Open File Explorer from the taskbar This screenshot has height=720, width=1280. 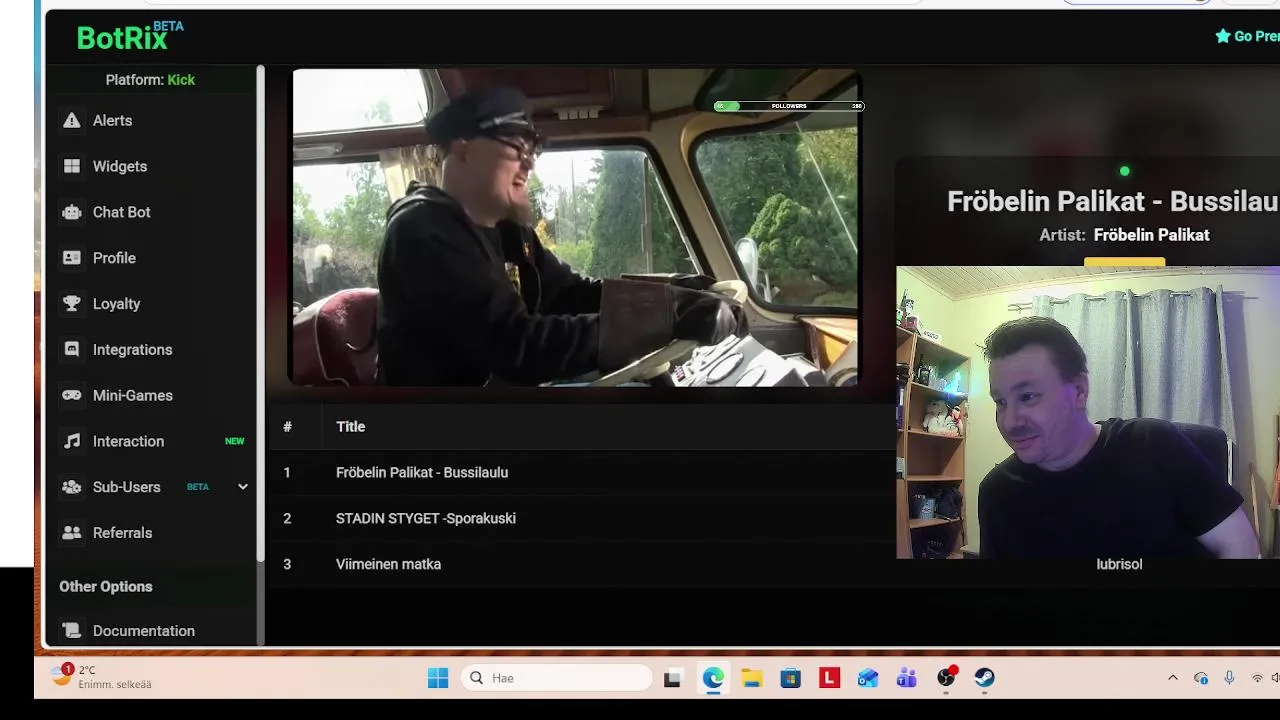click(752, 678)
